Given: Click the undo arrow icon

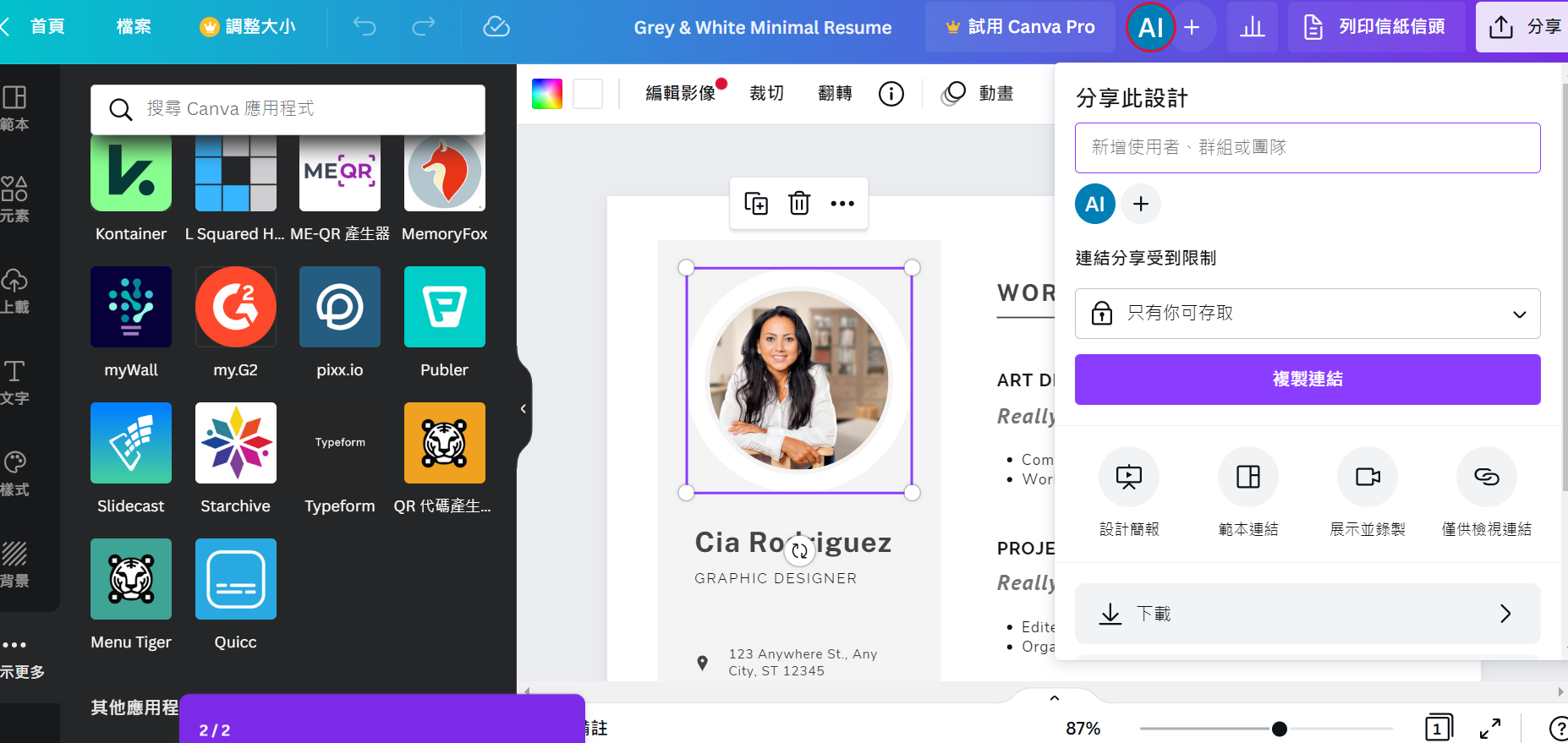Looking at the screenshot, I should (x=365, y=27).
